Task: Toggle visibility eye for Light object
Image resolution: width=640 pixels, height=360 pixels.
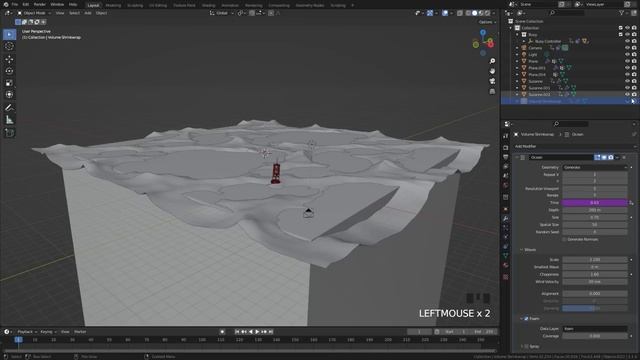Action: [627, 54]
